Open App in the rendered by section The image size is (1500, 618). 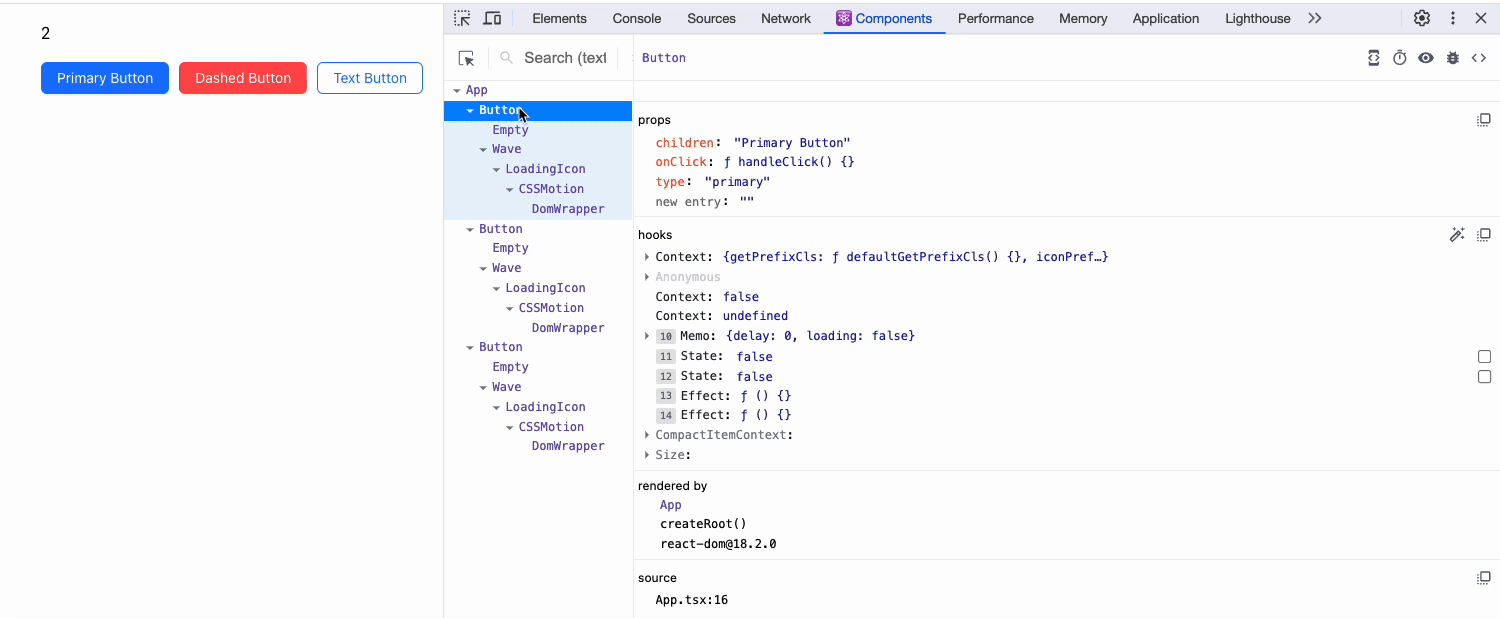(670, 504)
